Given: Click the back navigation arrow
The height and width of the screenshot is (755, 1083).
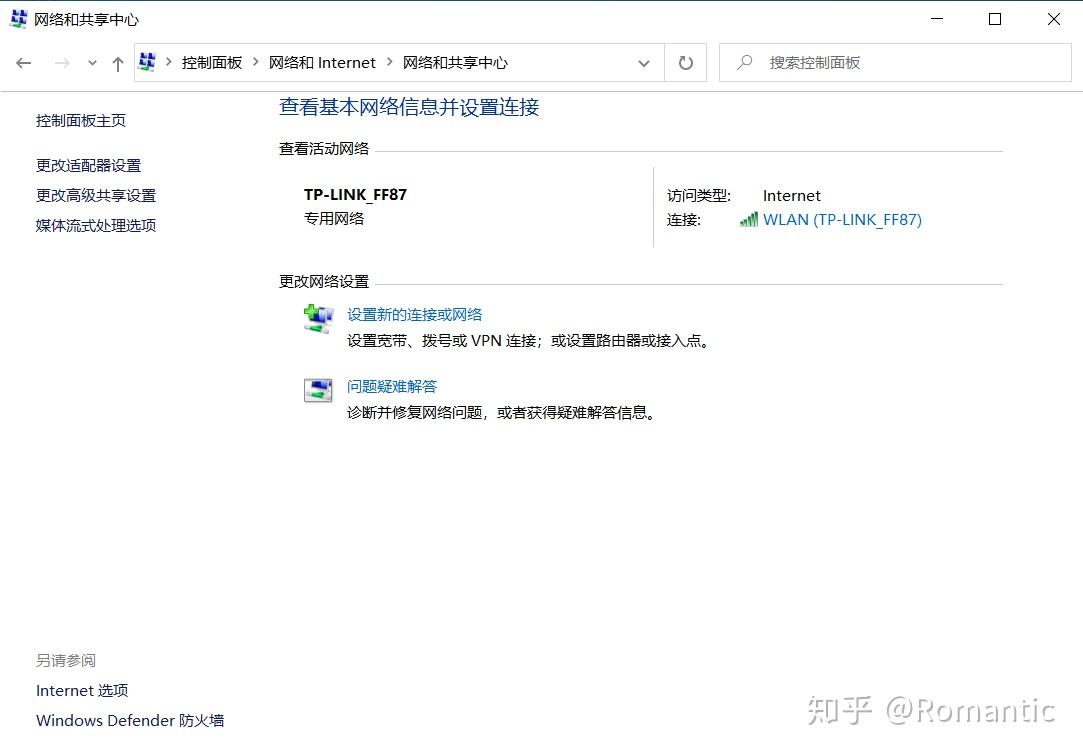Looking at the screenshot, I should click(24, 62).
